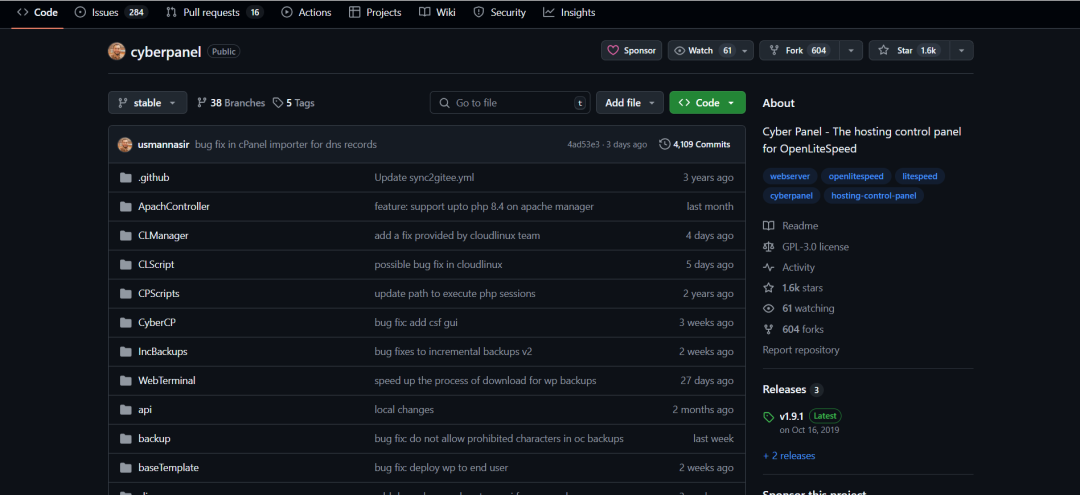
Task: View 1.6k stars in About
Action: [793, 288]
